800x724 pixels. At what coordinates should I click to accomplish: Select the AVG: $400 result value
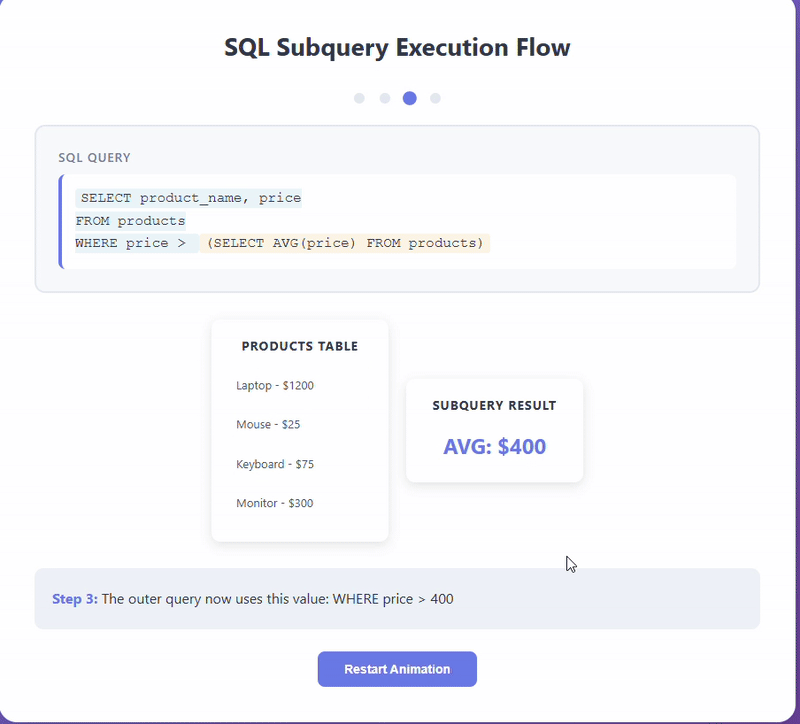(494, 447)
